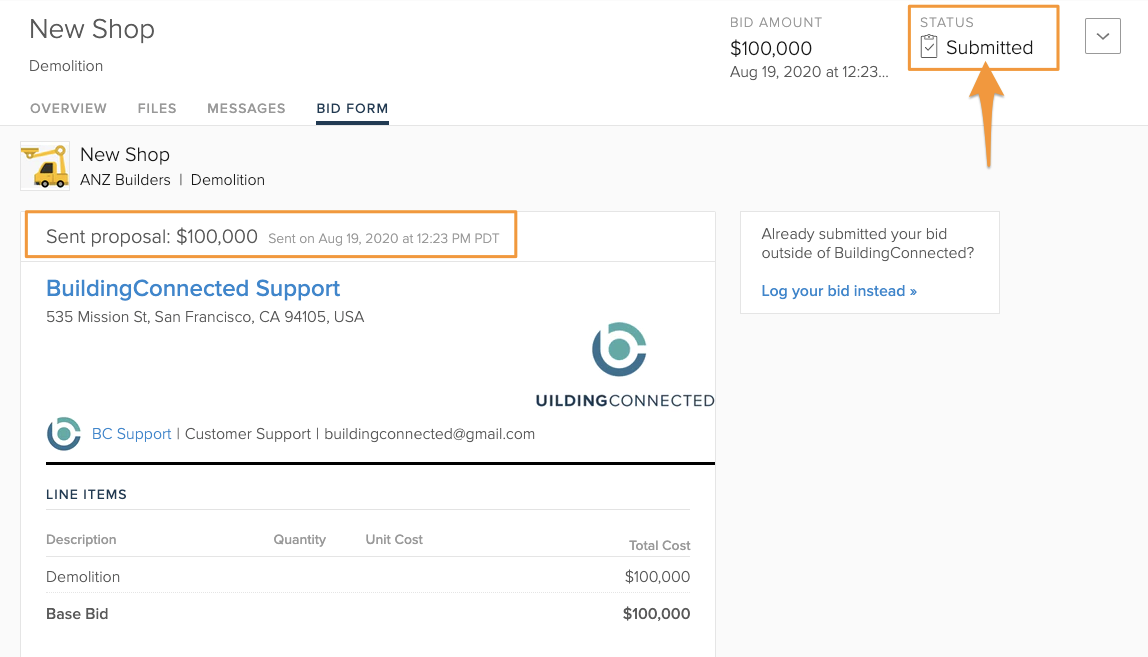Click the crane truck project icon
The image size is (1148, 657).
point(45,166)
